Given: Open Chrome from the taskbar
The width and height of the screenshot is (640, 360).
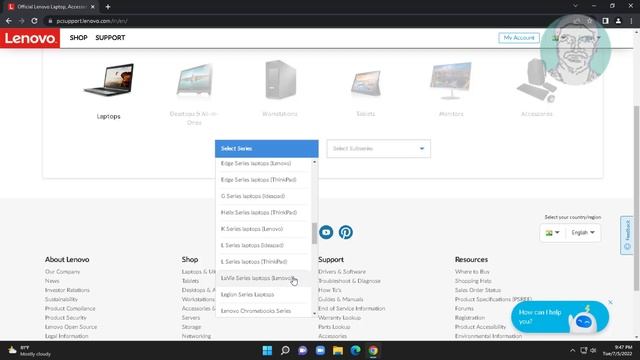Looking at the screenshot, I should point(373,351).
